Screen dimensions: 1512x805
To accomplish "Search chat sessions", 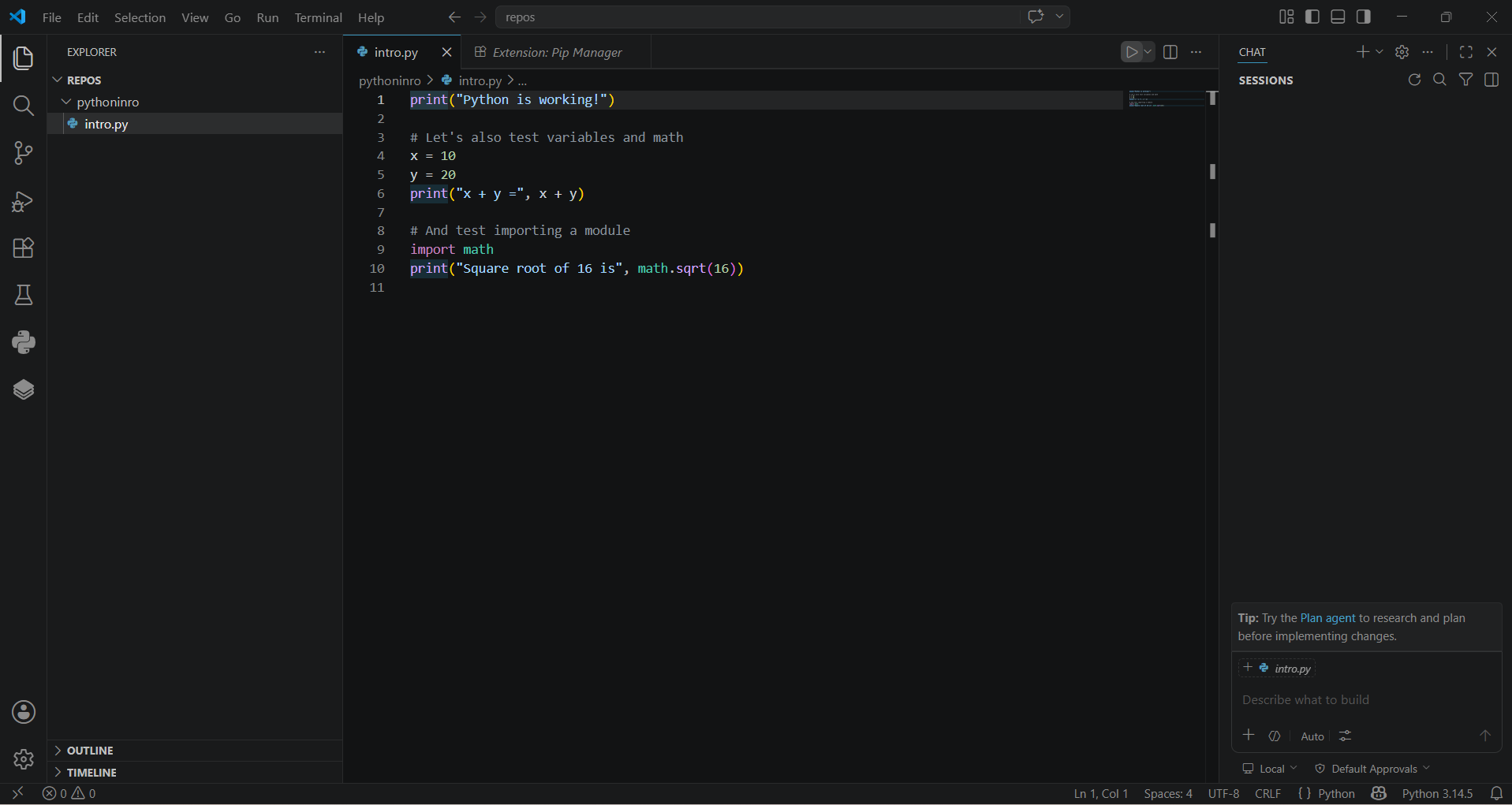I will (1439, 80).
